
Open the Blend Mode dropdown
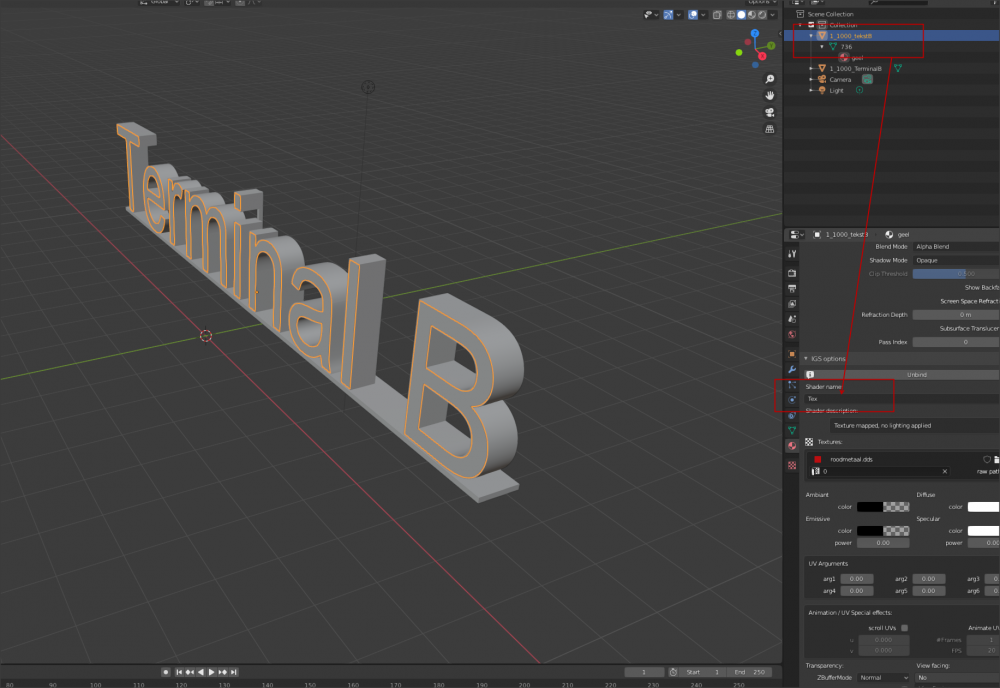pyautogui.click(x=955, y=246)
